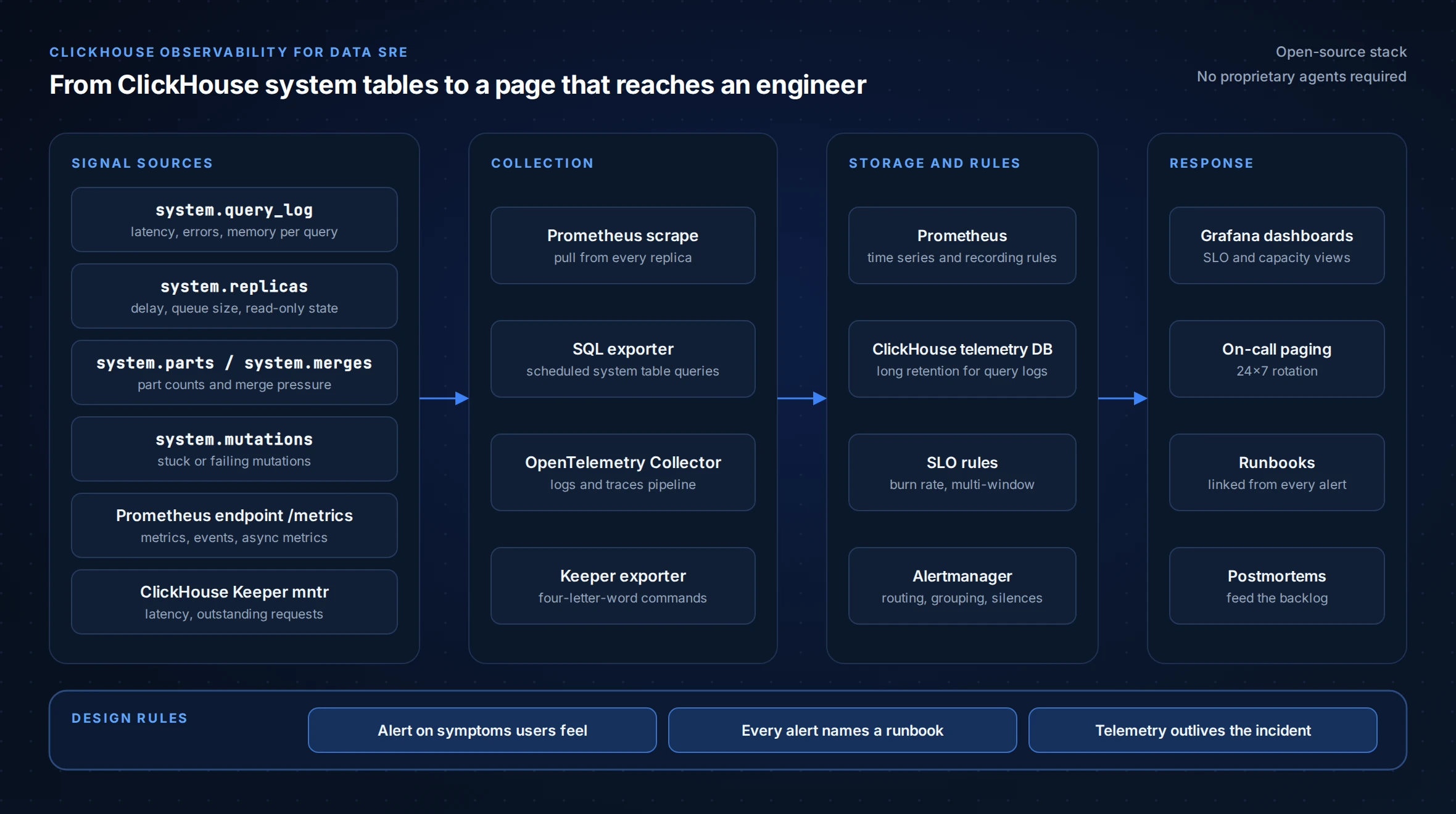This screenshot has height=814, width=1456.
Task: Click 'logs and traces pipeline' subtitle
Action: point(623,485)
